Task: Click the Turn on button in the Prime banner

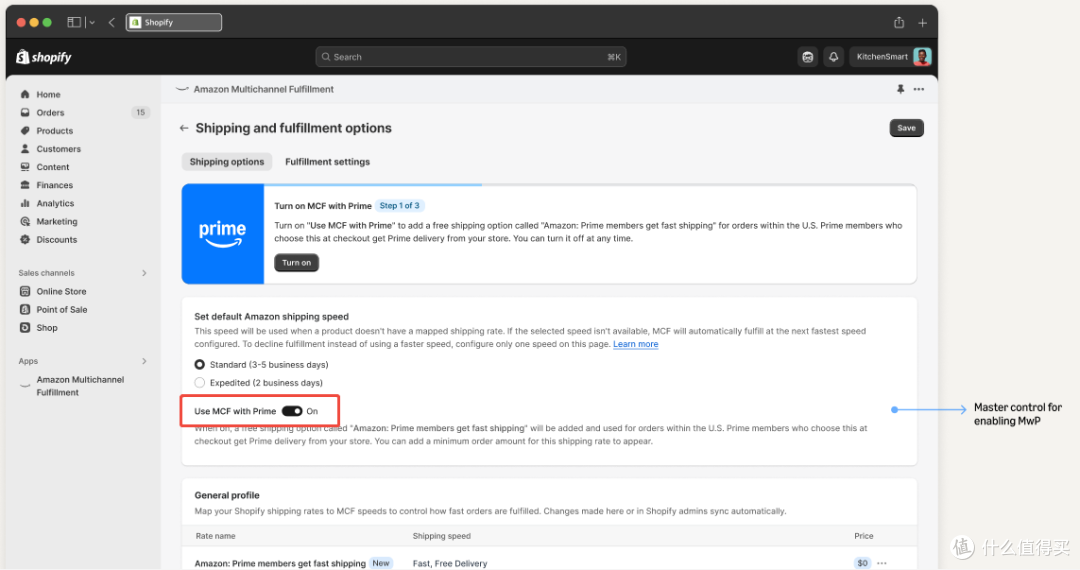Action: click(296, 263)
